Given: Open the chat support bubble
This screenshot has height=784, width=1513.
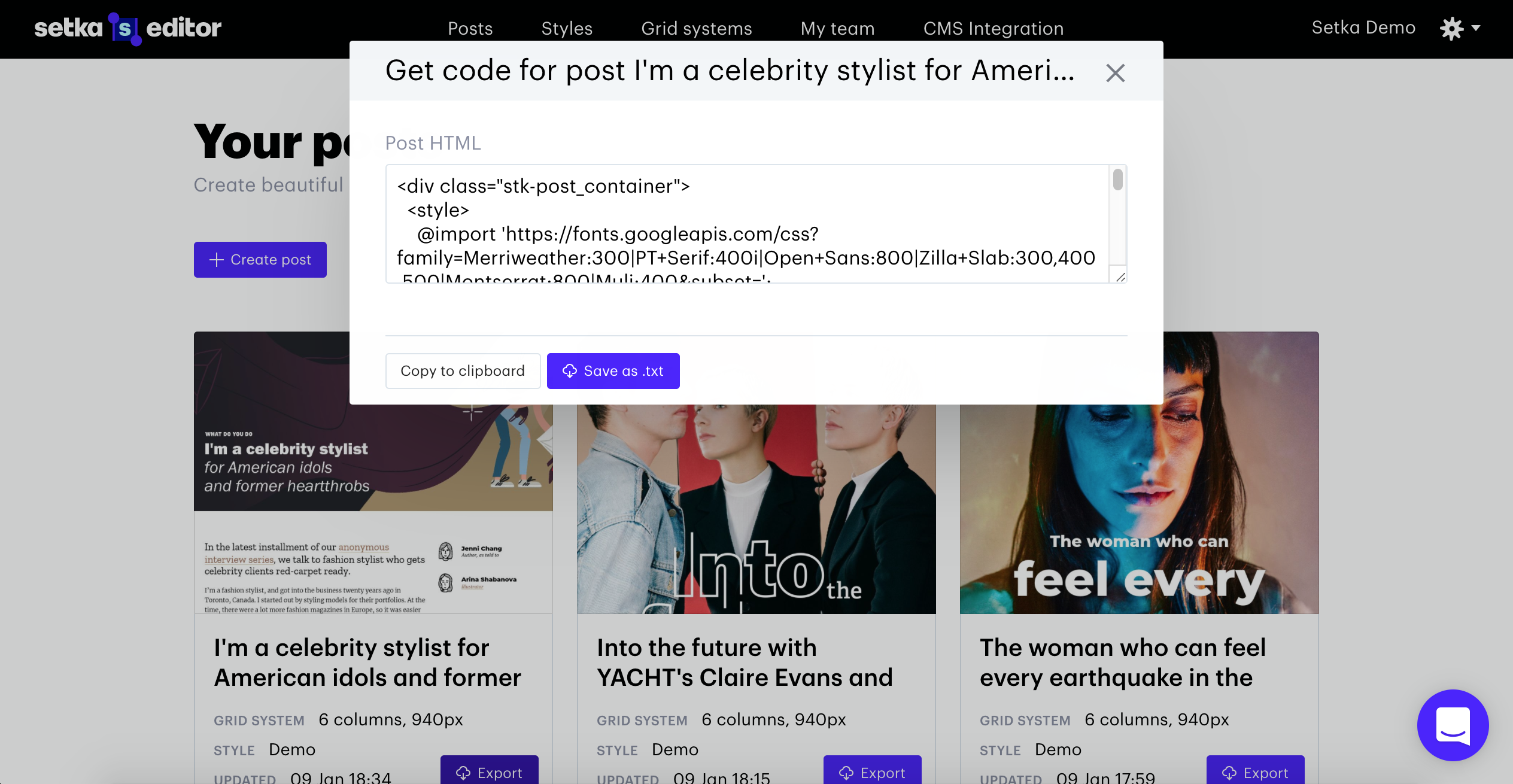Looking at the screenshot, I should (1453, 725).
